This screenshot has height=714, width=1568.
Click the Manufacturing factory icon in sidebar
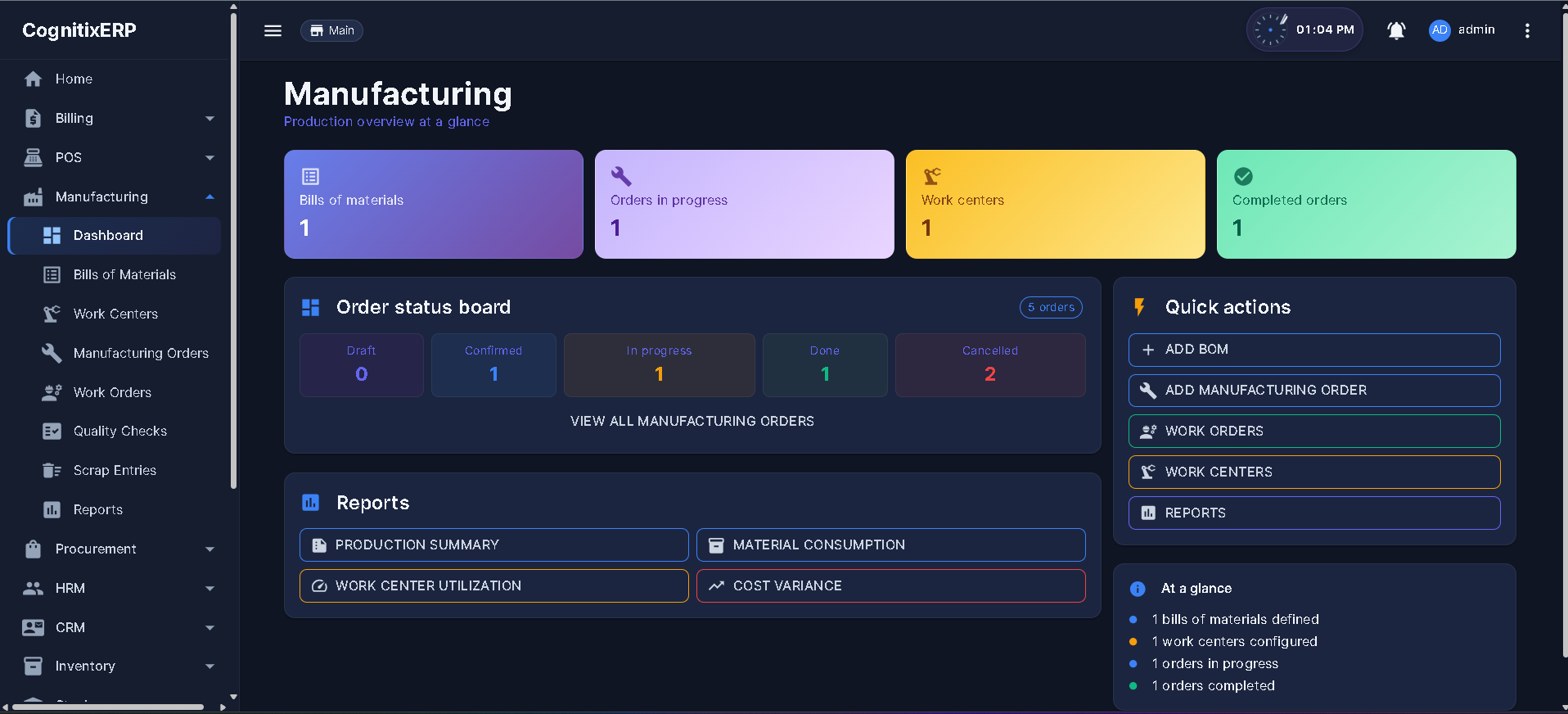click(x=33, y=197)
